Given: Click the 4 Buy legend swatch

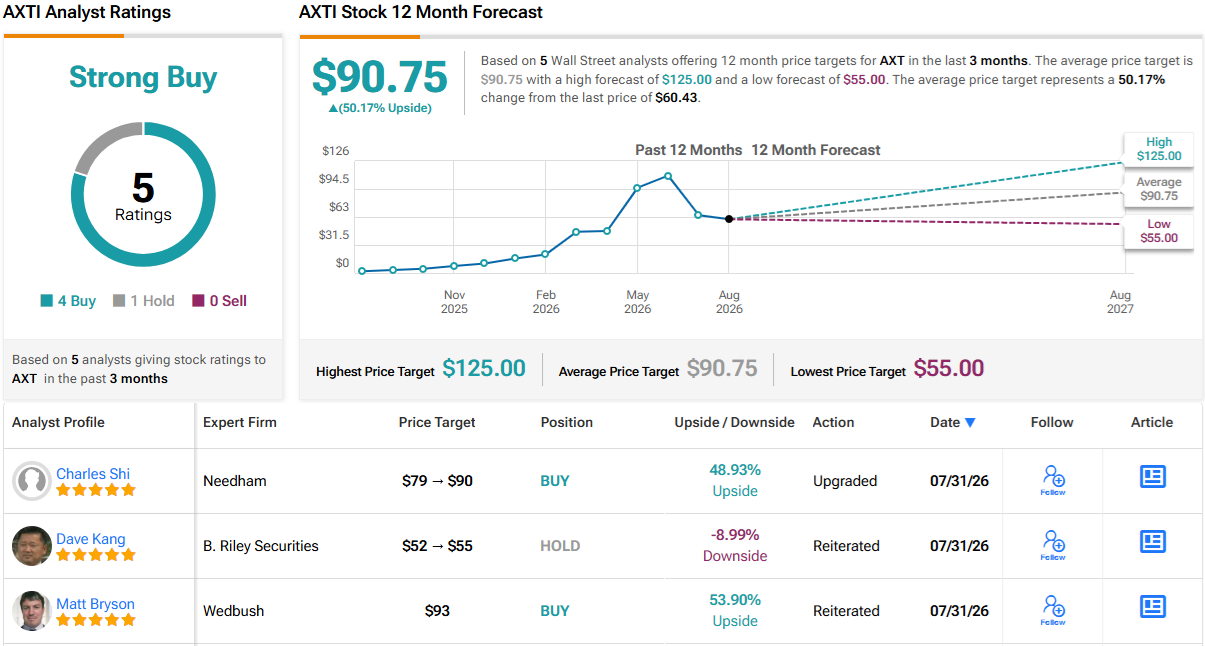Looking at the screenshot, I should [46, 301].
